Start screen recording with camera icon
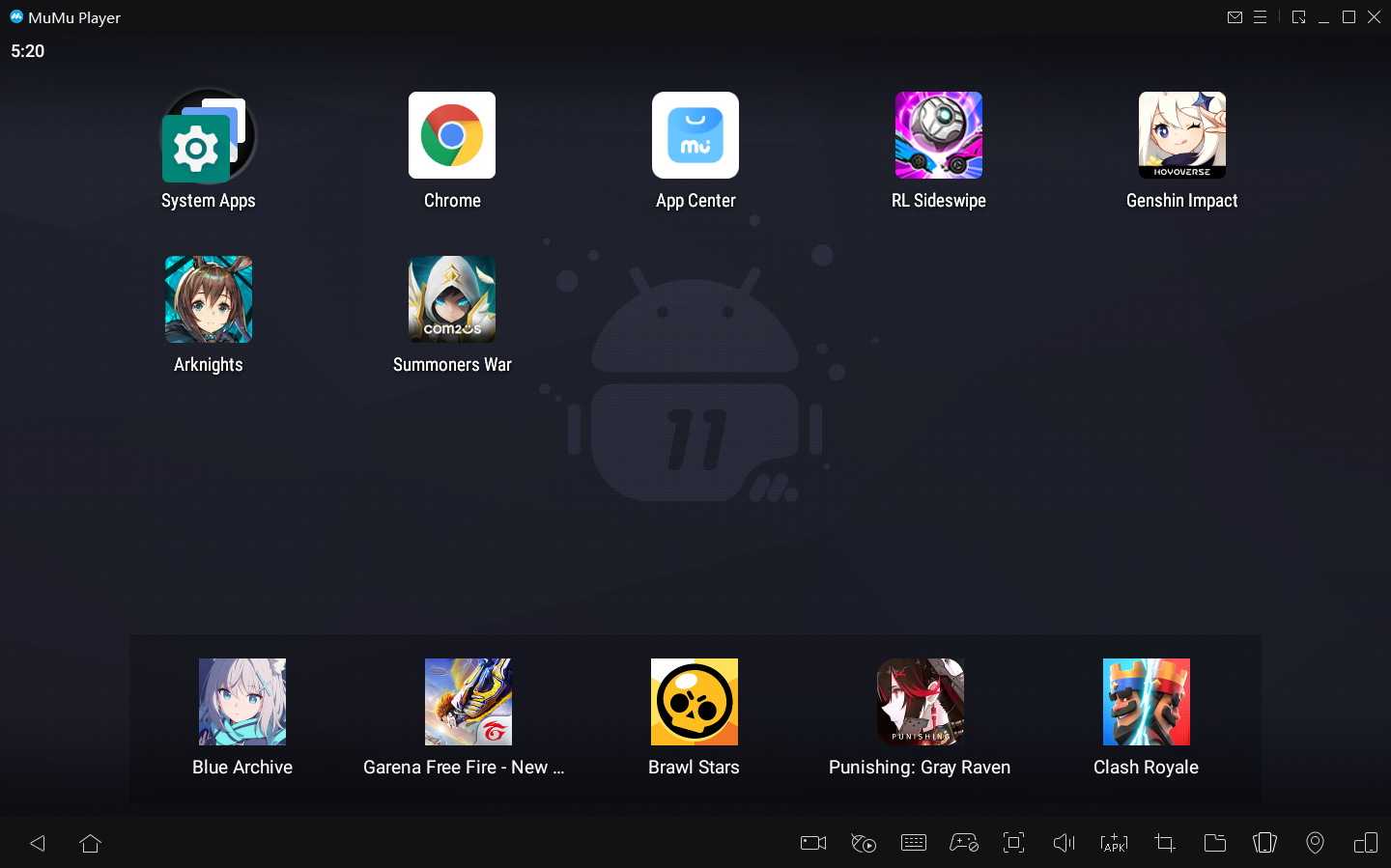 tap(813, 843)
